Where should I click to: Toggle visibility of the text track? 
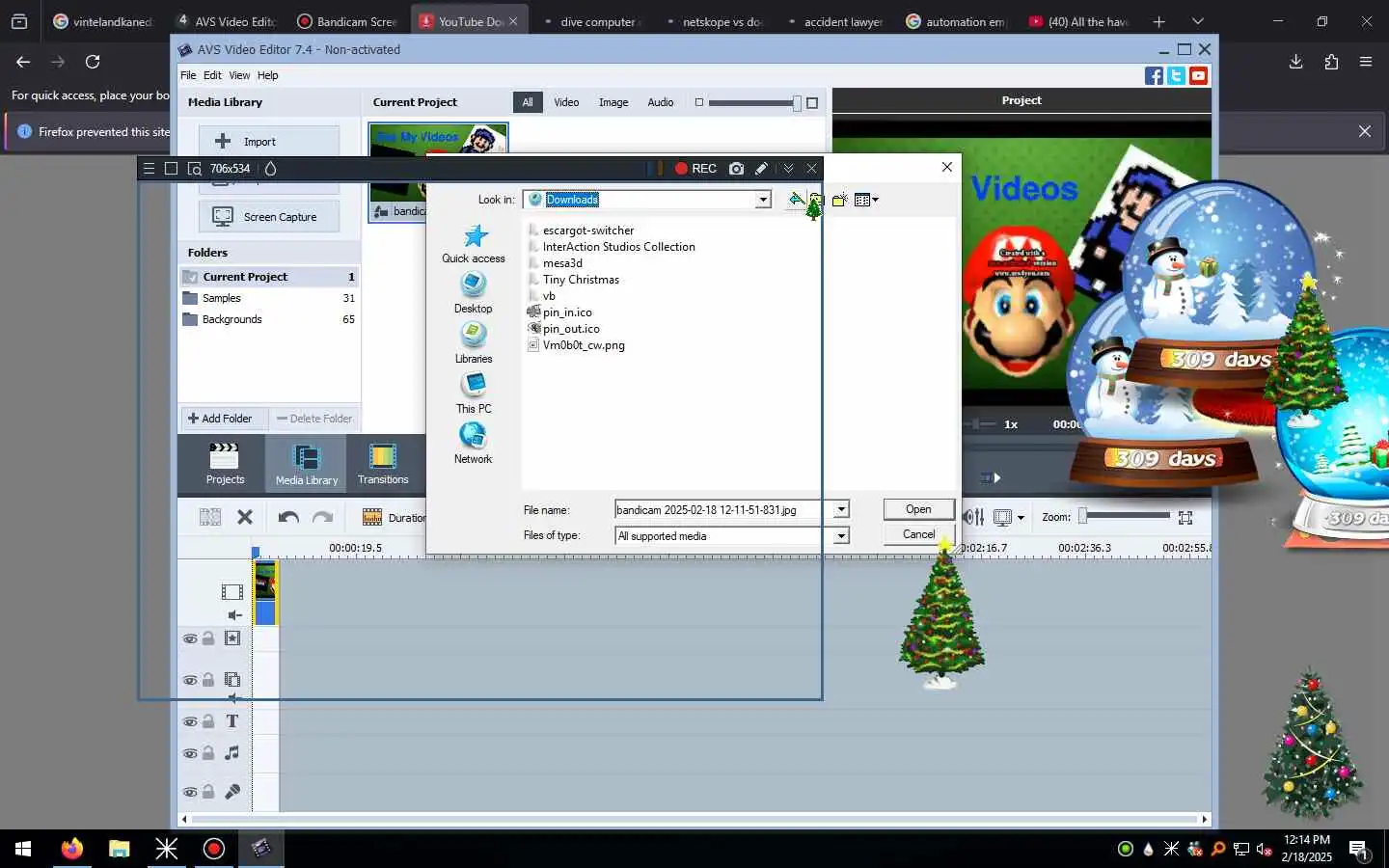coord(190,721)
